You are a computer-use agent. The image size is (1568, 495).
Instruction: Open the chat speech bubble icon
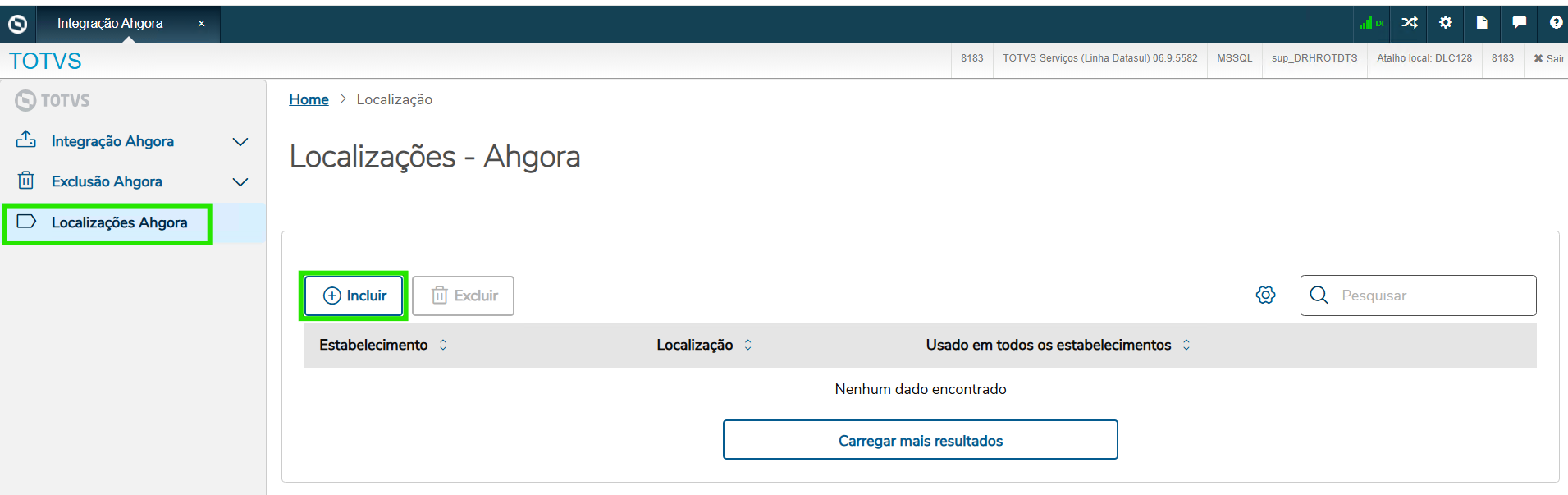pos(1520,23)
